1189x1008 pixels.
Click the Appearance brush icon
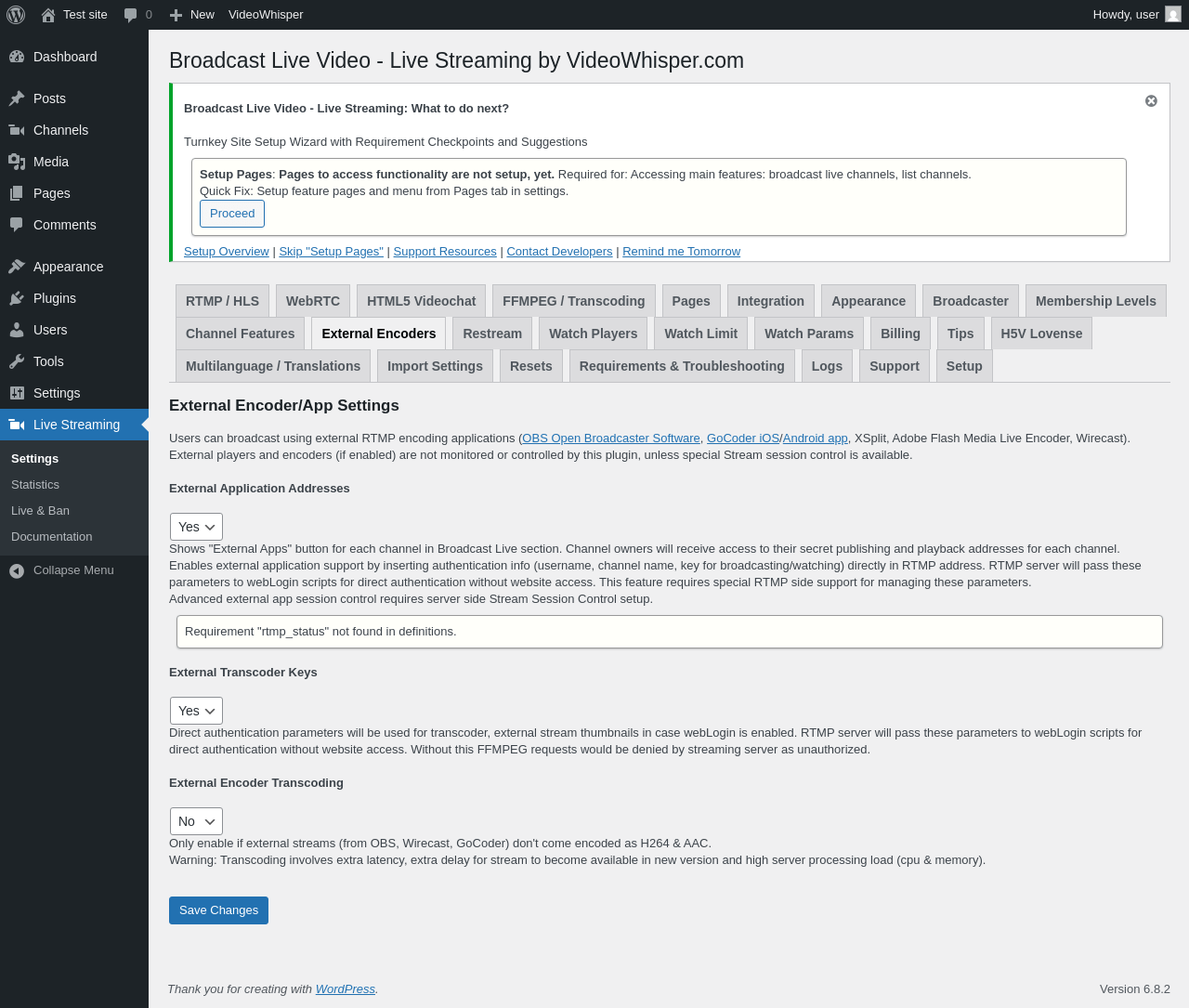tap(17, 267)
